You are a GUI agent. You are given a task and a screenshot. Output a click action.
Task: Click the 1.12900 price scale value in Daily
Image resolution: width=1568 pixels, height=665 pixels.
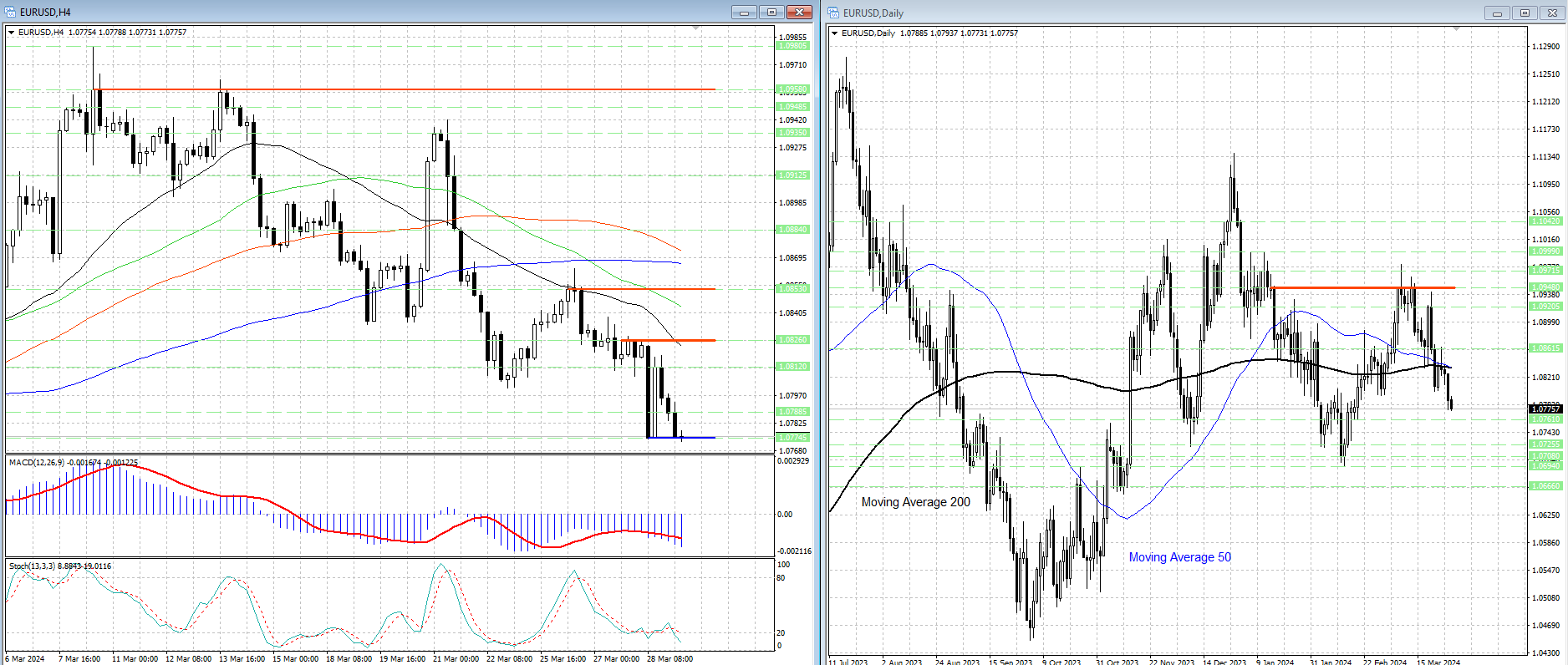(x=1546, y=47)
